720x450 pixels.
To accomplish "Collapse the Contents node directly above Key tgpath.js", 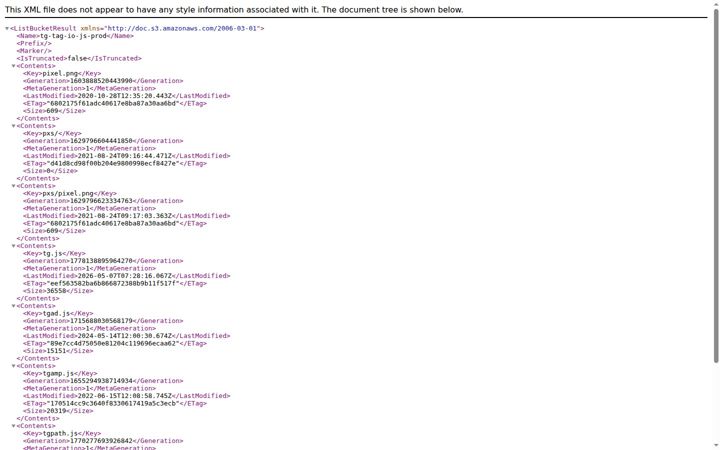I will (x=13, y=426).
